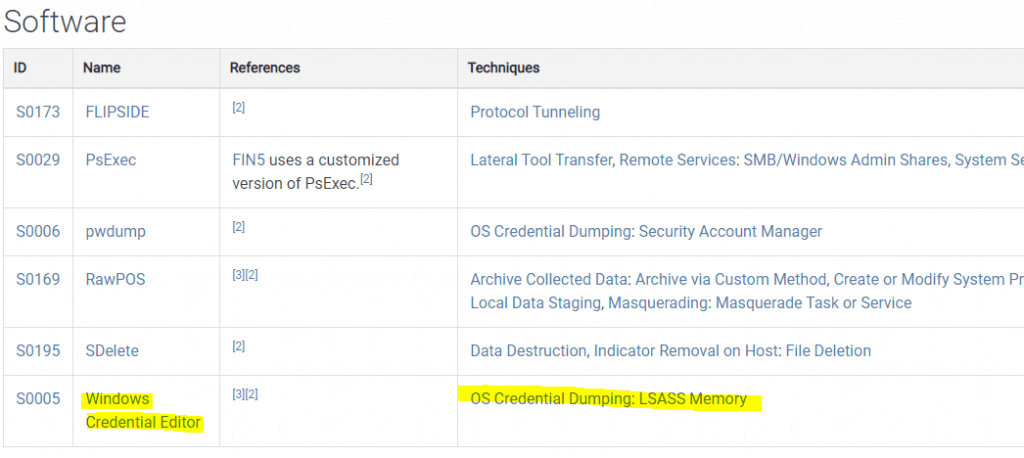Screen dimensions: 1024x458
Task: Open Lateral Tool Transfer technique
Action: tap(541, 160)
